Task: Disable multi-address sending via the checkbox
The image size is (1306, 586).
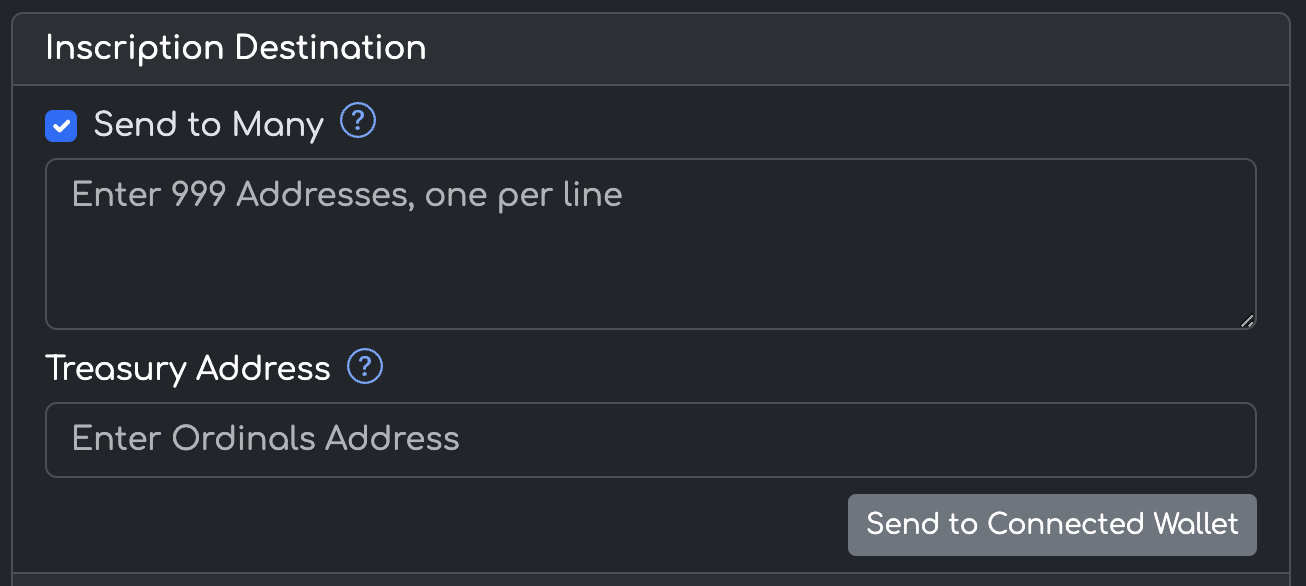Action: [61, 126]
